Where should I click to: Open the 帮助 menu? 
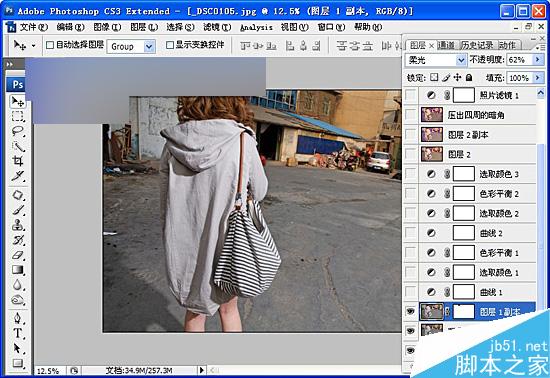[368, 27]
